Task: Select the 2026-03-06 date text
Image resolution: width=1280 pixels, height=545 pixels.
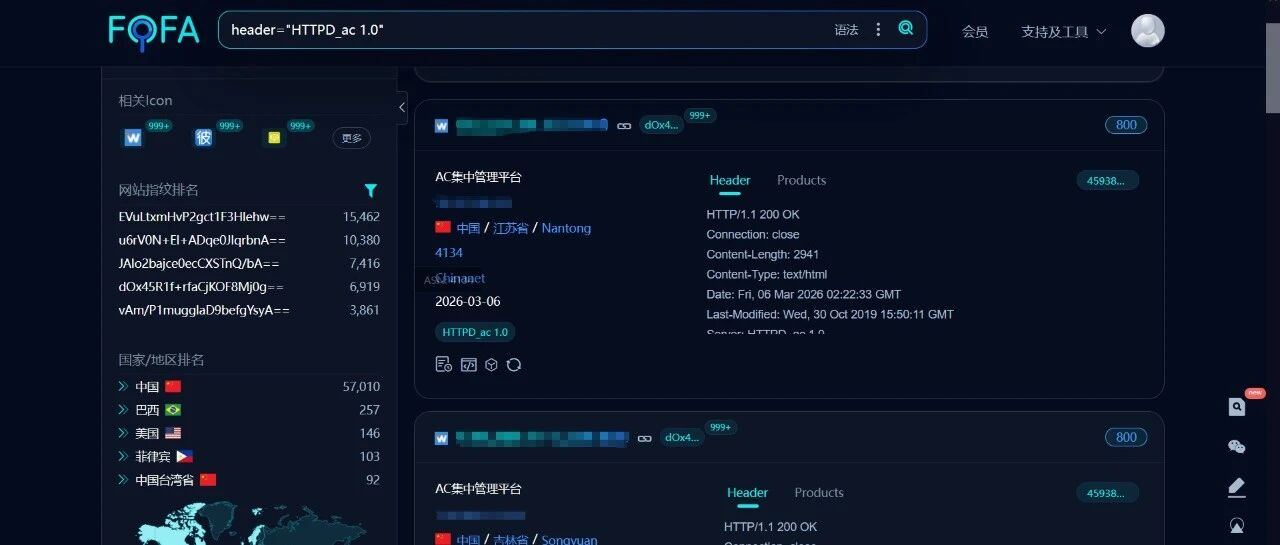Action: [x=468, y=301]
